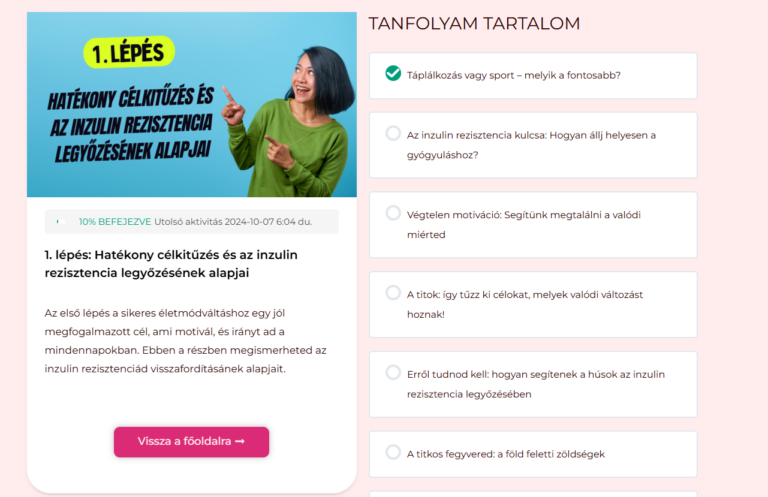Click the '10% BEFEJEZVE' progress label

[x=115, y=222]
